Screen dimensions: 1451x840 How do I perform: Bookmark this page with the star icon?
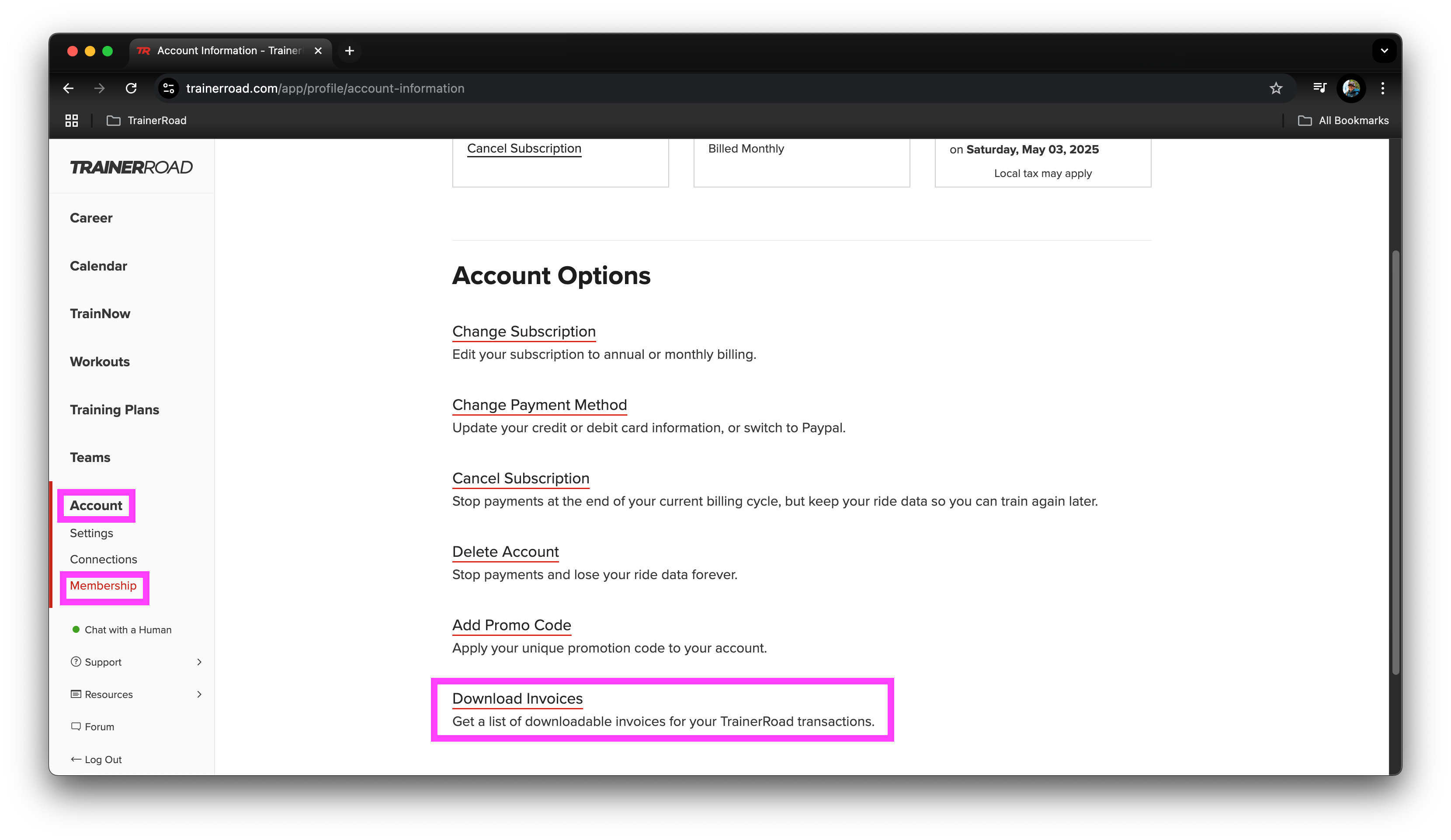coord(1276,88)
